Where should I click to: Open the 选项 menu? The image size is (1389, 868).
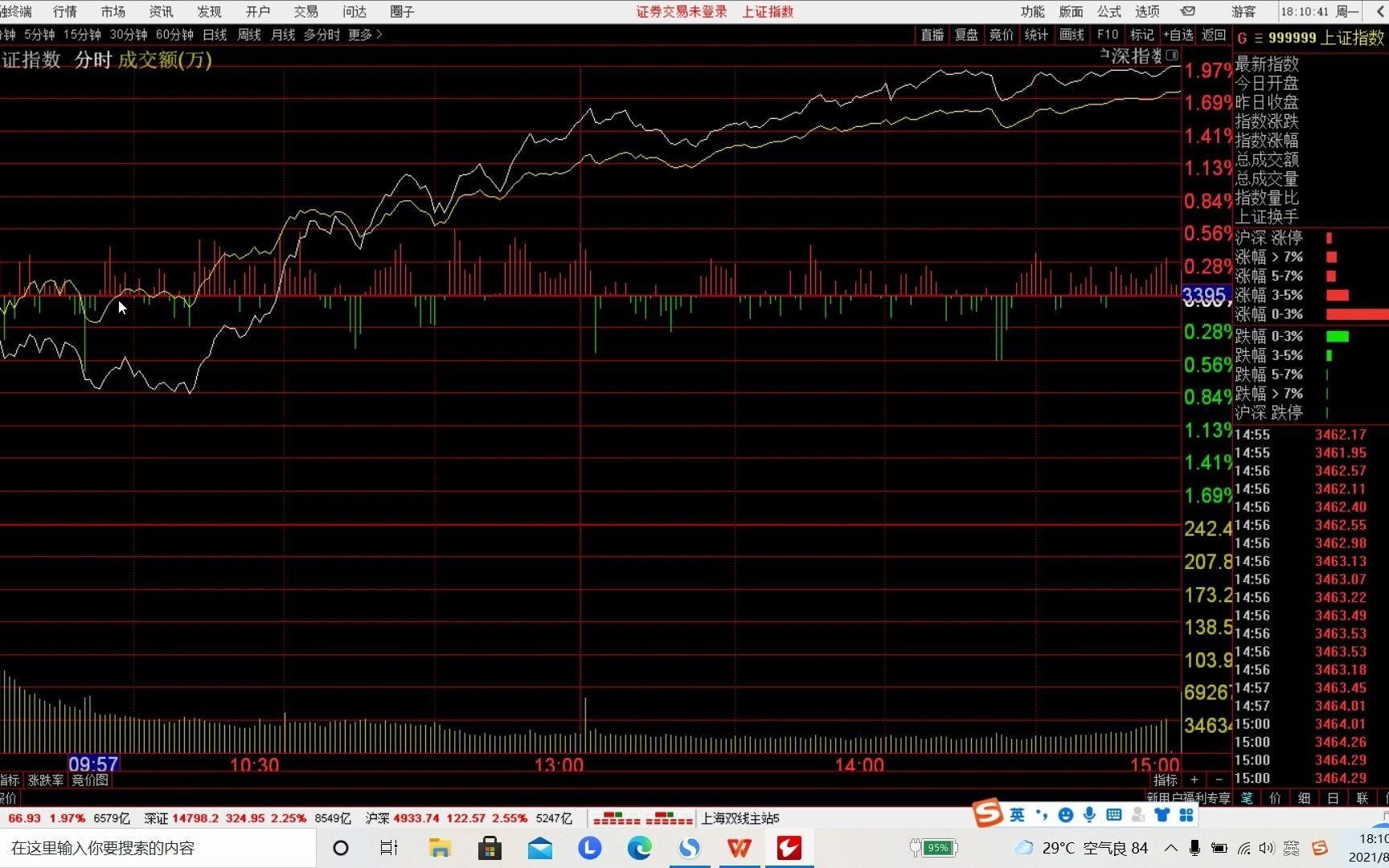[x=1147, y=11]
